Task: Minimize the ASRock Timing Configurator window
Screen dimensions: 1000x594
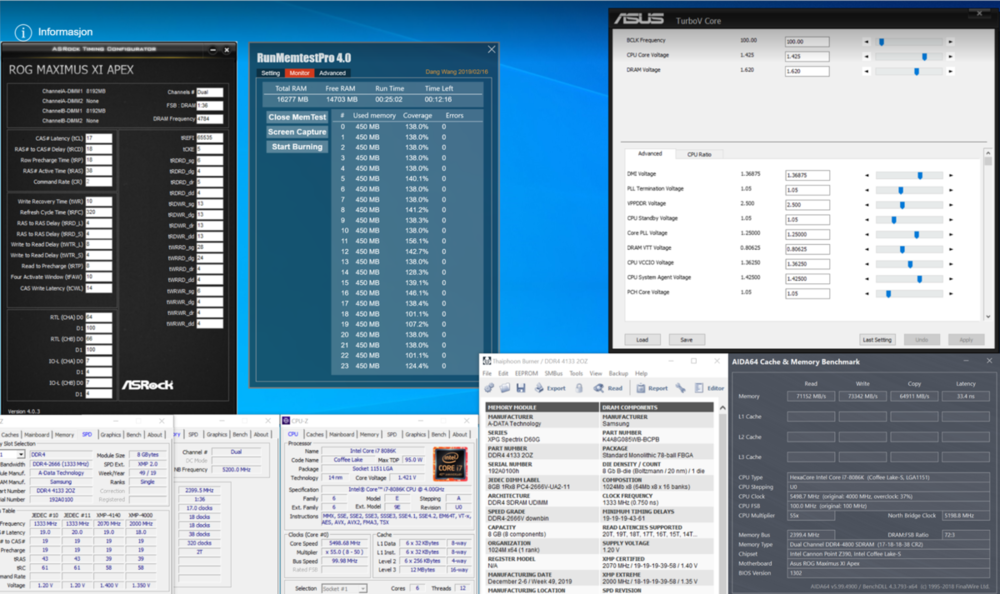Action: pyautogui.click(x=213, y=49)
